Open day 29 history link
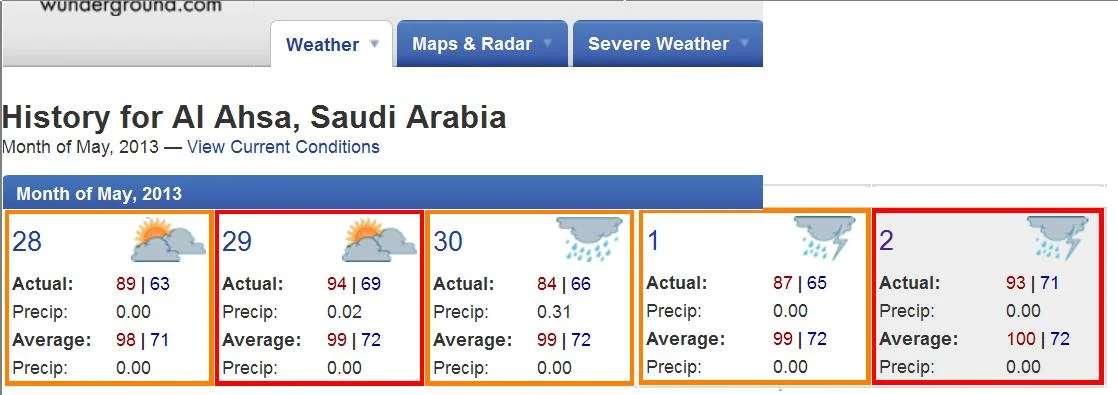This screenshot has height=395, width=1118. [237, 242]
